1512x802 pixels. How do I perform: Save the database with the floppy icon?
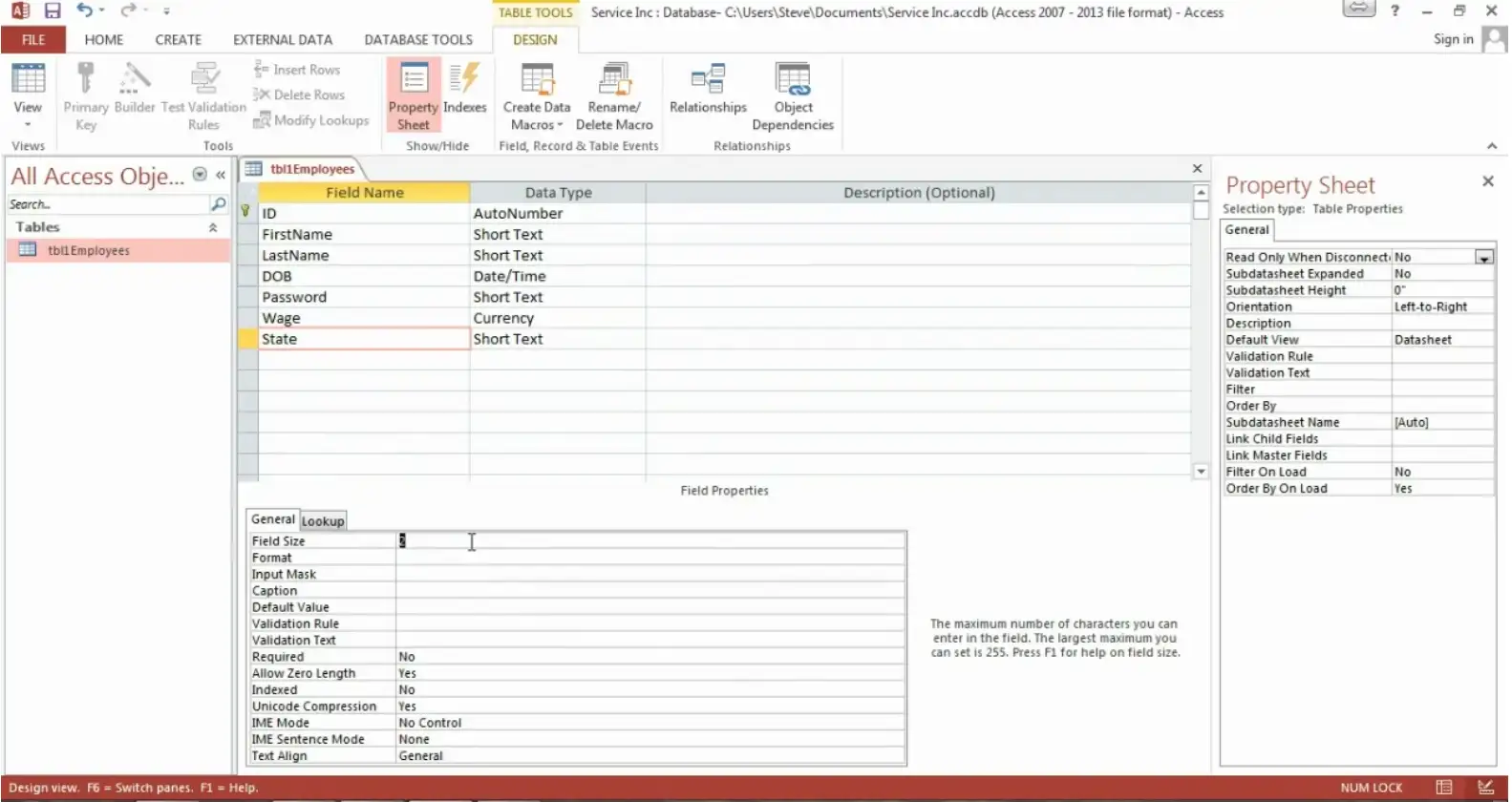click(x=53, y=11)
